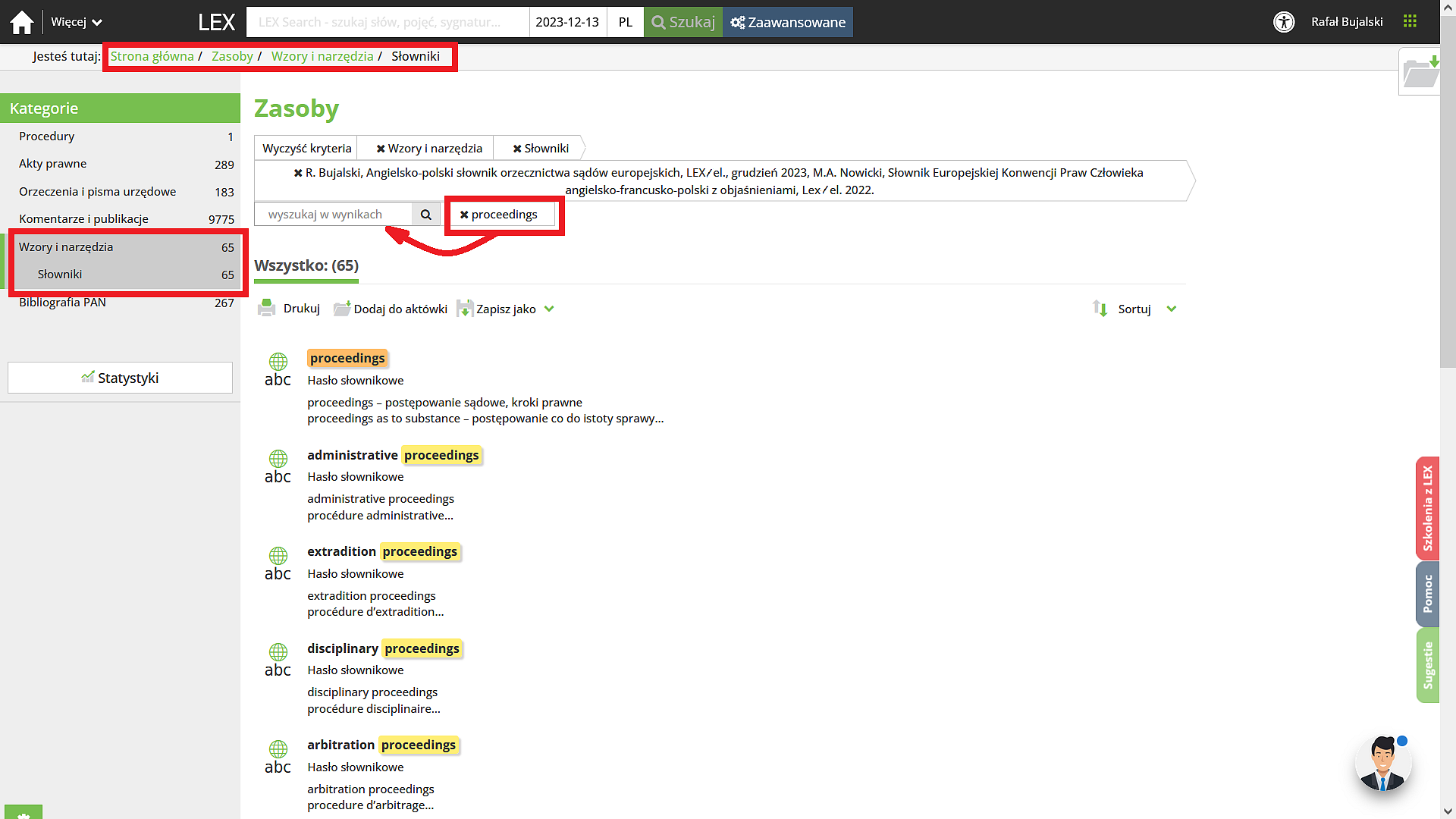Click the search-in-results magnifier icon
1456x819 pixels.
(x=426, y=215)
